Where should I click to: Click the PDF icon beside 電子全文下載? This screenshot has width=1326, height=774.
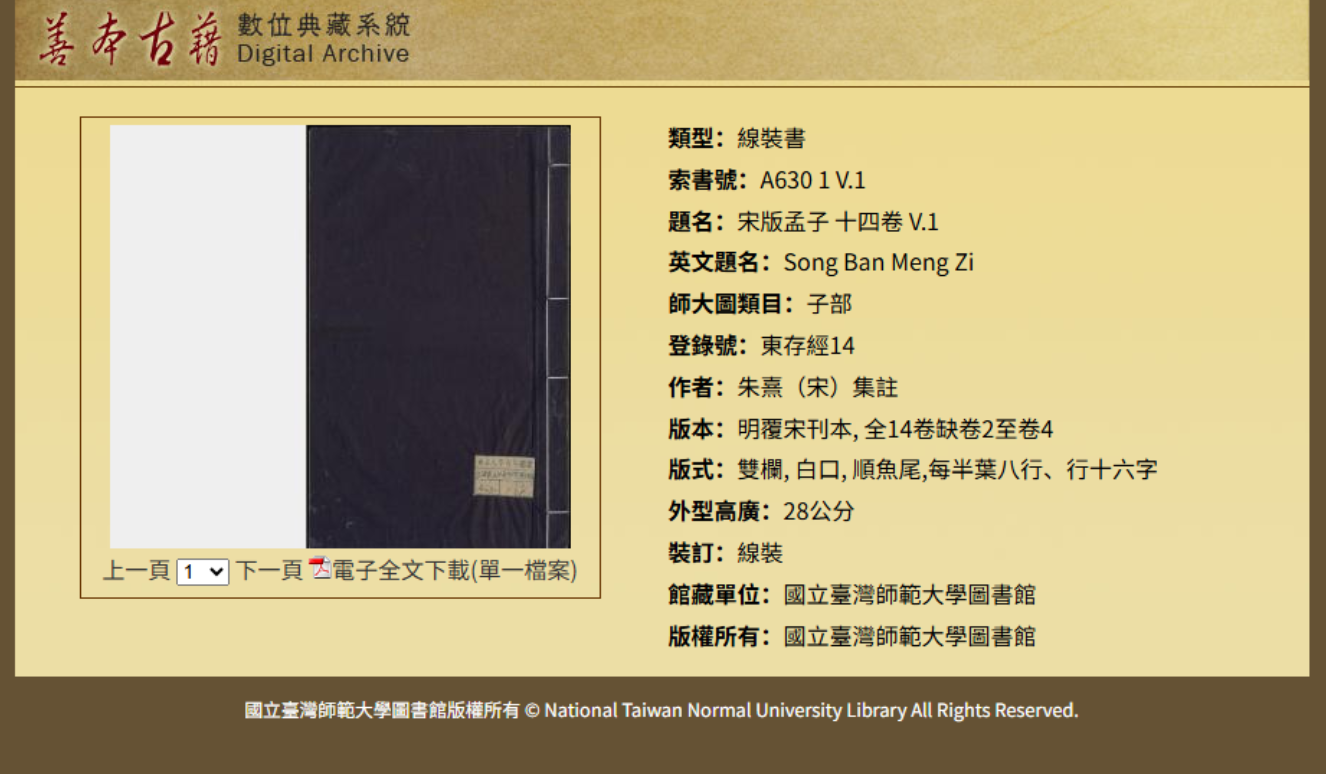320,569
